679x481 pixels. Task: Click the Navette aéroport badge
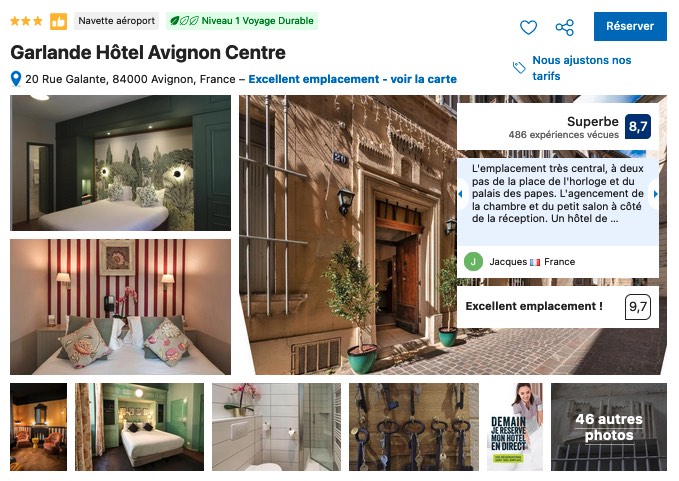click(116, 21)
